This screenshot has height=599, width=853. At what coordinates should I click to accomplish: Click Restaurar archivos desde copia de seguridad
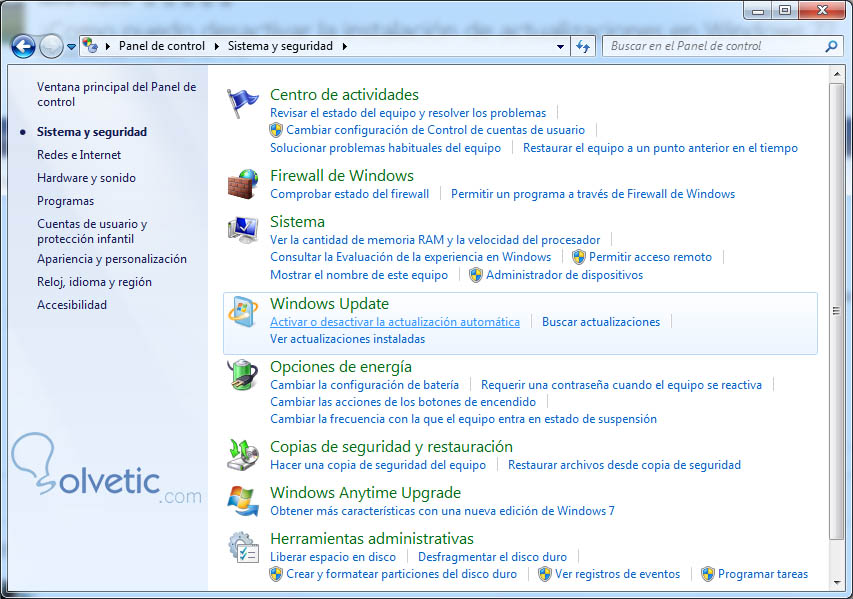tap(625, 465)
